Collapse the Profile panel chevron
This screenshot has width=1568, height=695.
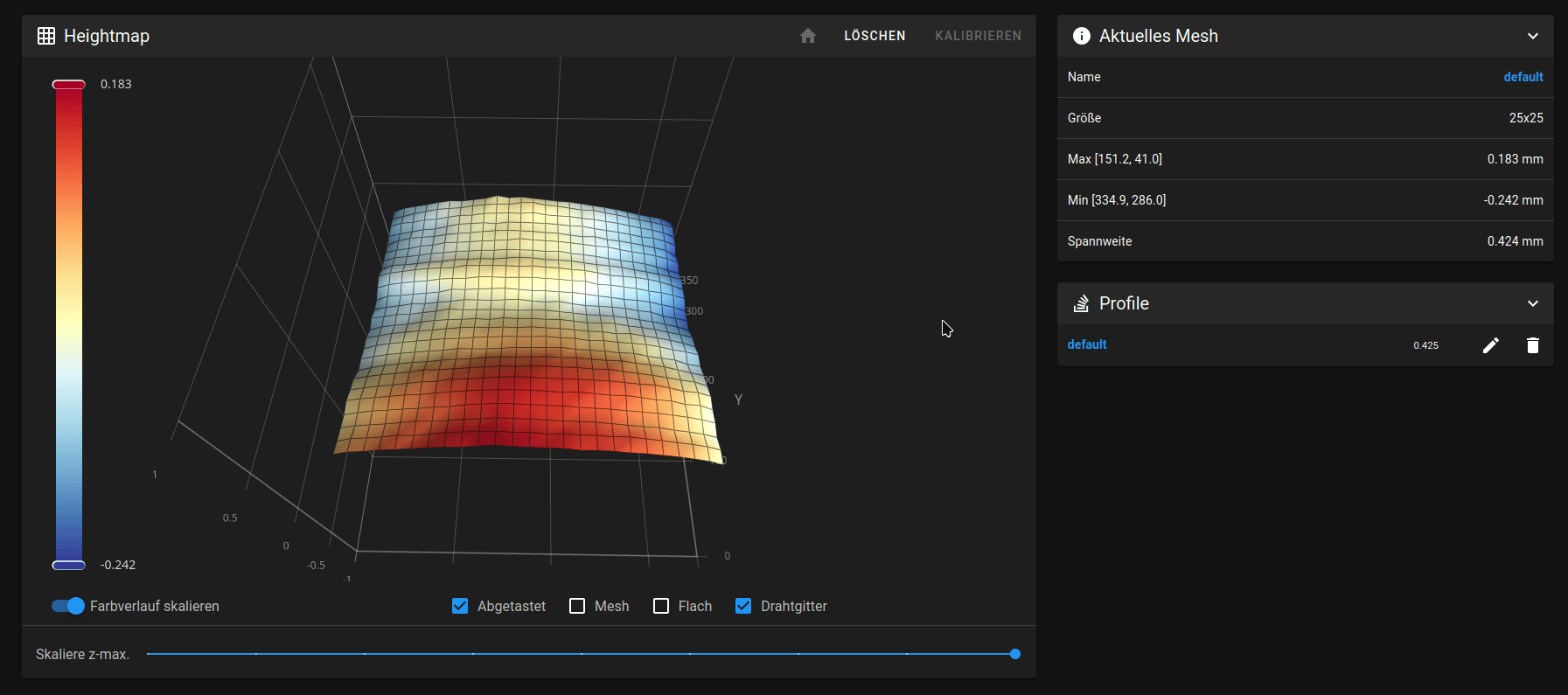[1532, 303]
